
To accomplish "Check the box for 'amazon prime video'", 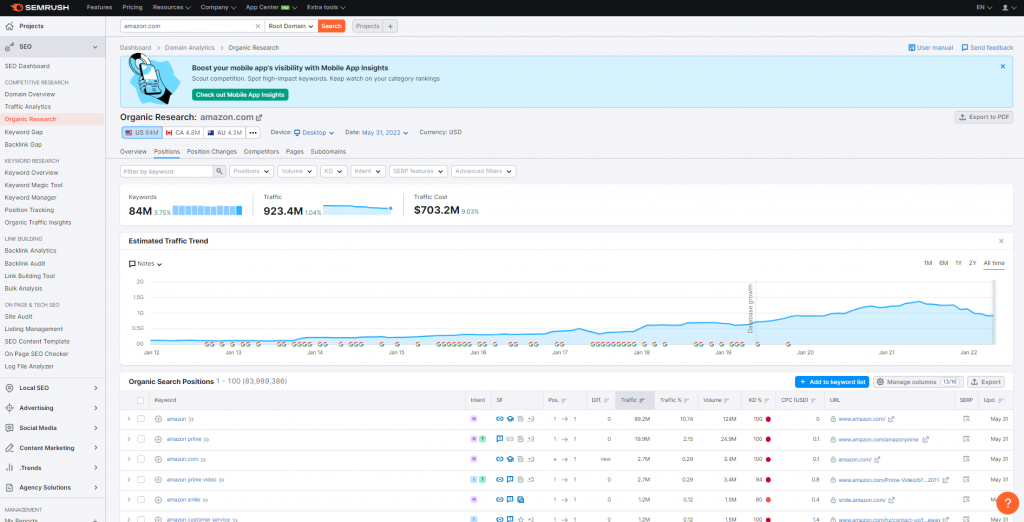I will 140,480.
